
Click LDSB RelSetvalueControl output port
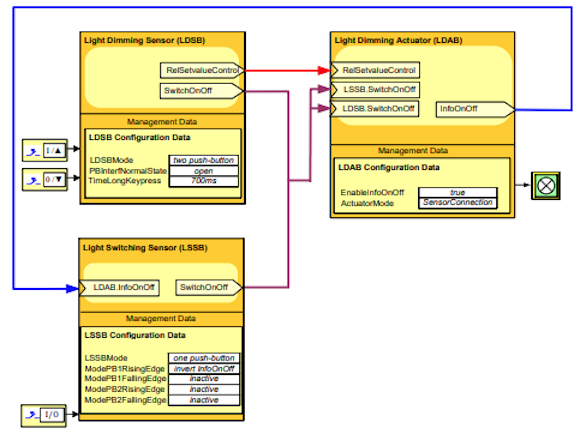202,70
